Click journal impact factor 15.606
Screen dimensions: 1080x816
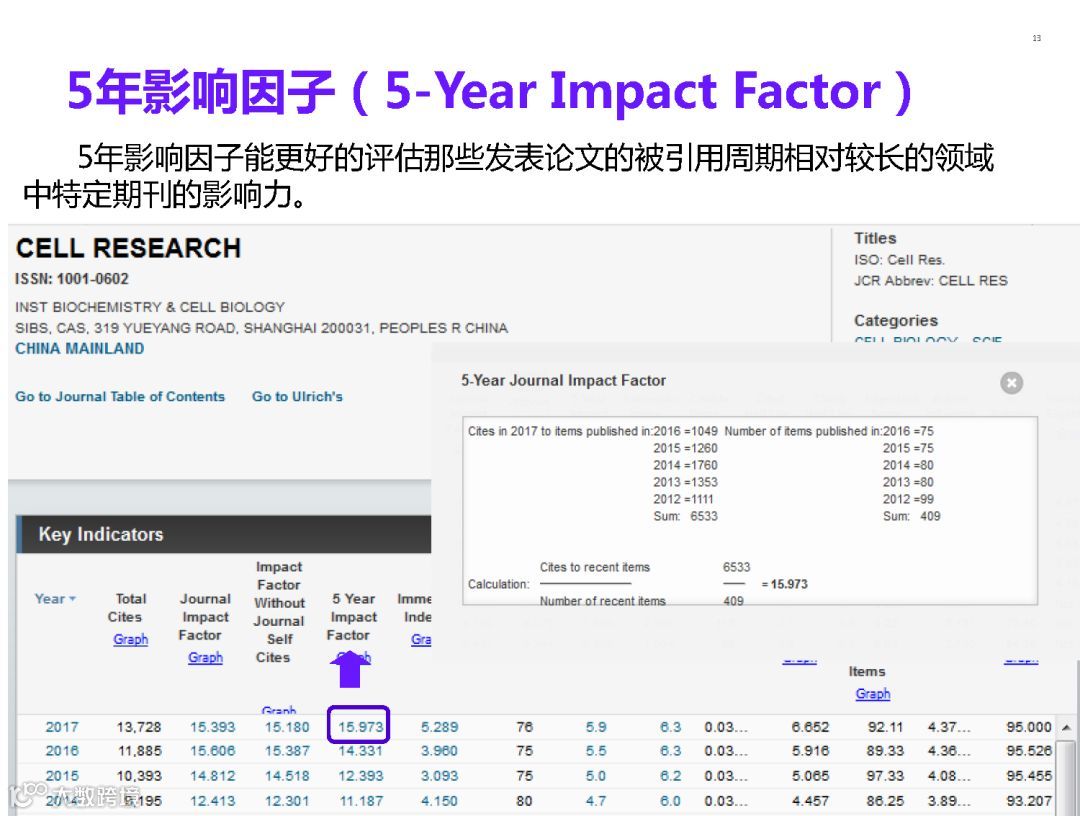(212, 751)
